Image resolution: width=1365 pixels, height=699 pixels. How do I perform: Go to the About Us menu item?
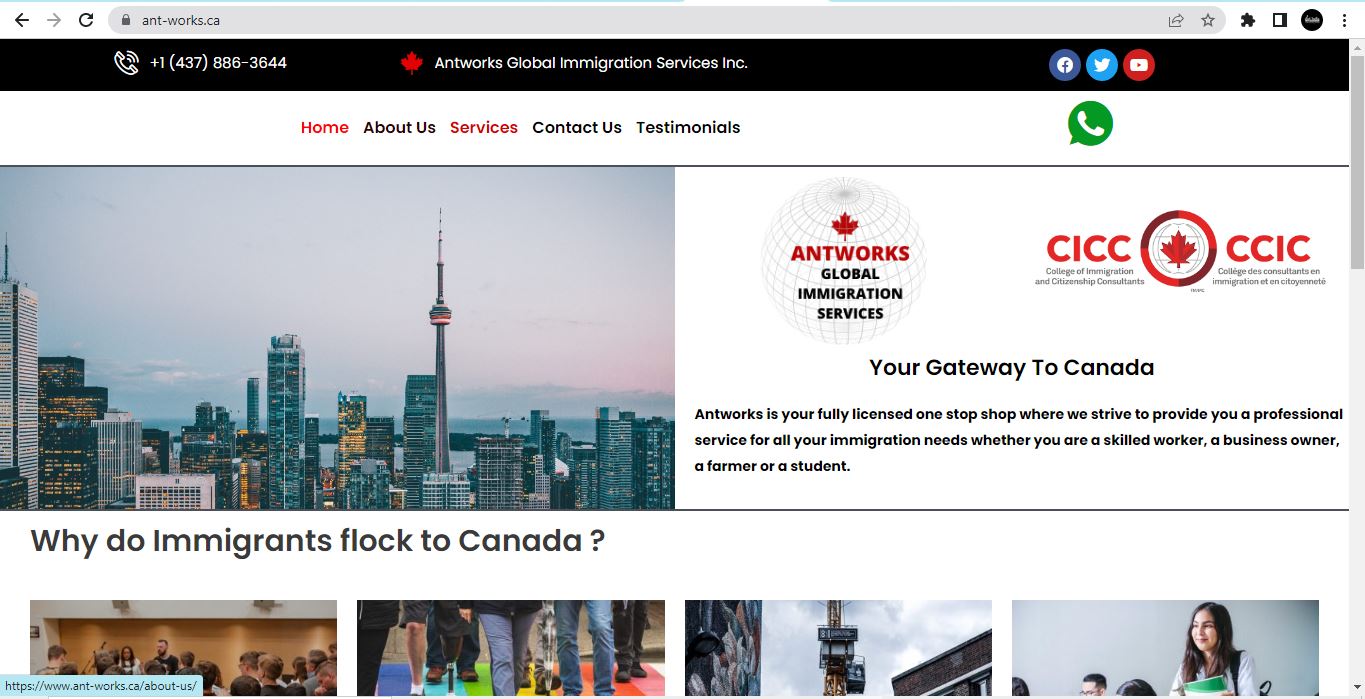[x=399, y=128]
